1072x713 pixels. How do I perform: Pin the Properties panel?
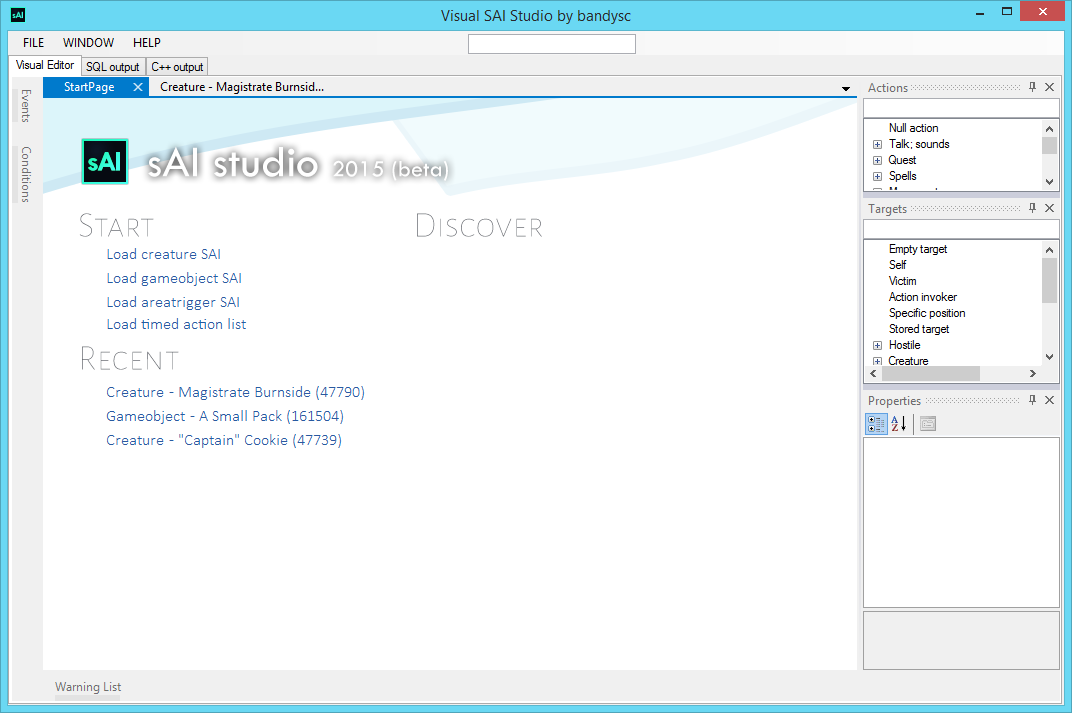pyautogui.click(x=1032, y=400)
